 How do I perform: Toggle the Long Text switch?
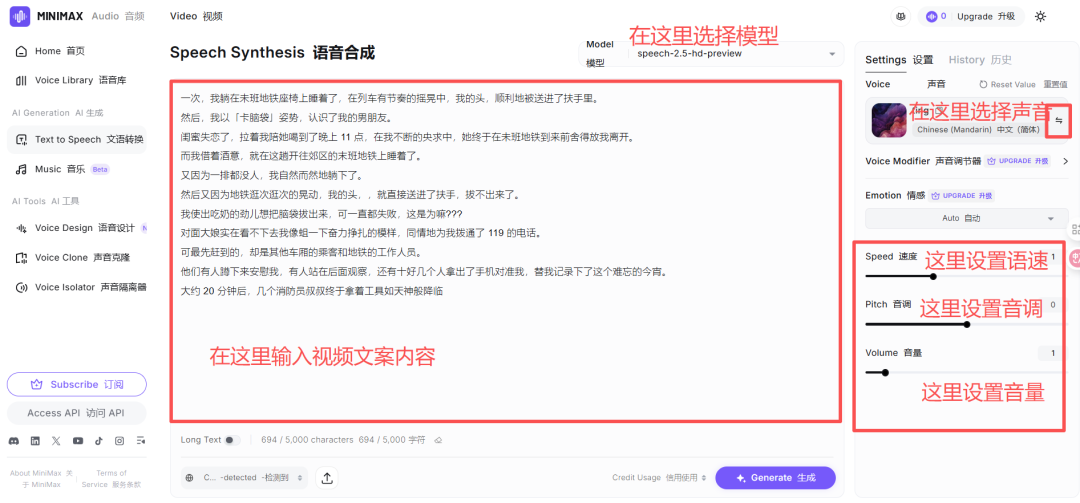(232, 440)
